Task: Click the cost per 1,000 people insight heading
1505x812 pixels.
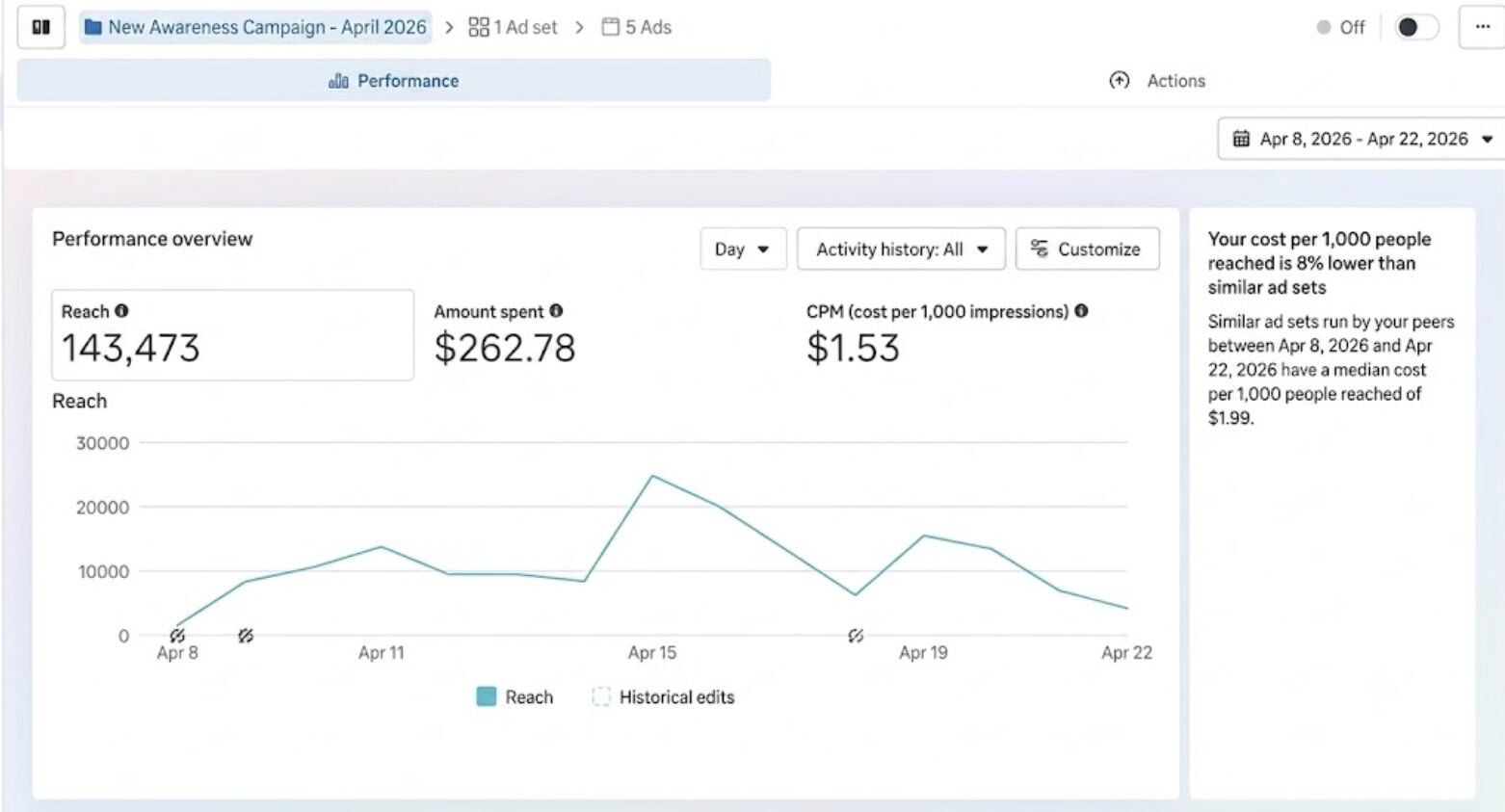Action: pyautogui.click(x=1319, y=263)
